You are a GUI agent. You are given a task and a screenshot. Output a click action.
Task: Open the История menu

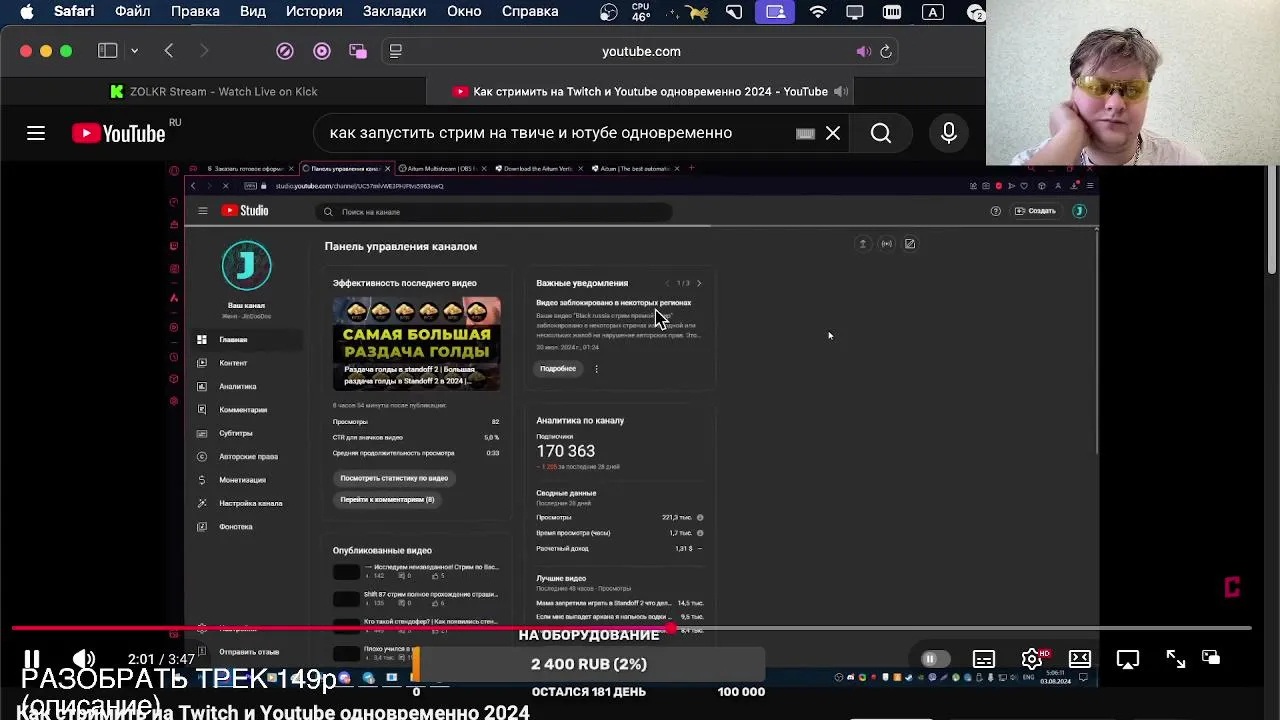point(314,12)
